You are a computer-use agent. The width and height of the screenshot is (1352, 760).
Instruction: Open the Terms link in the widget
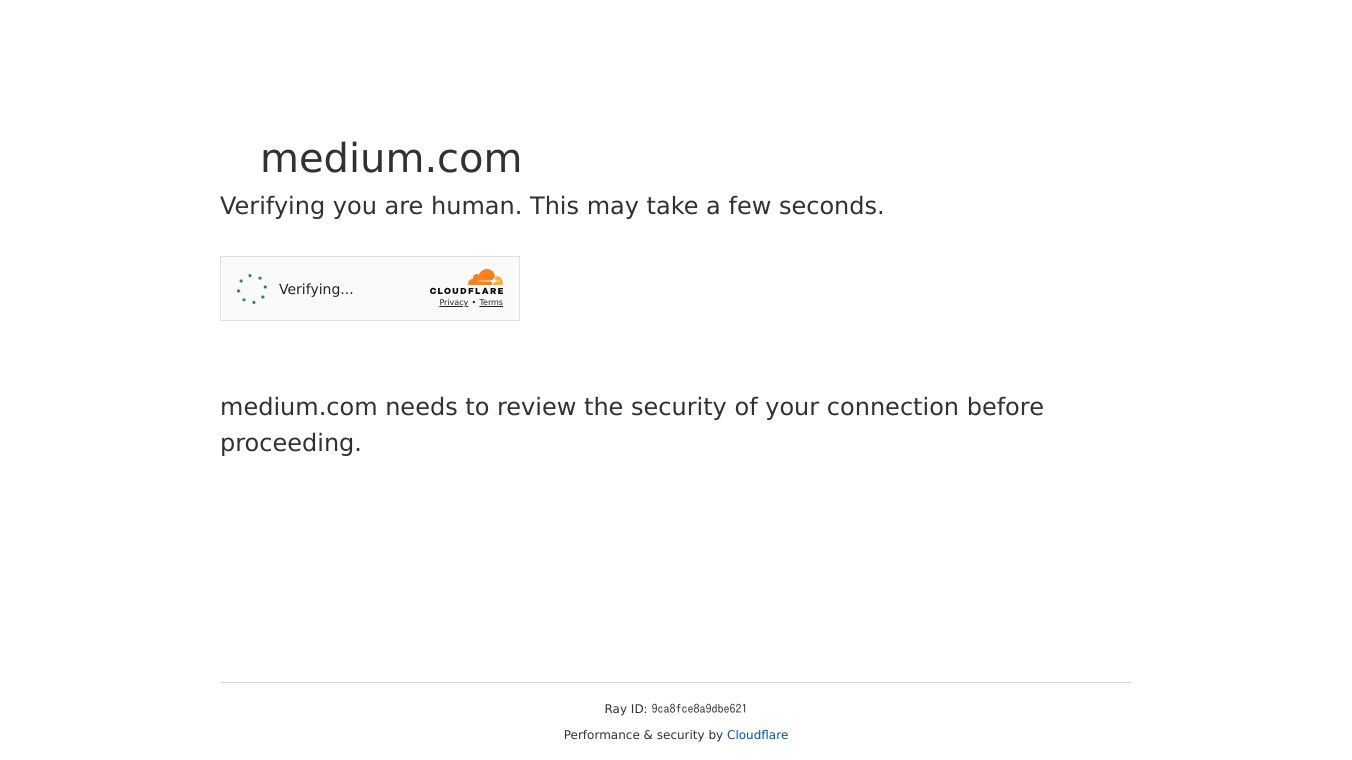491,303
